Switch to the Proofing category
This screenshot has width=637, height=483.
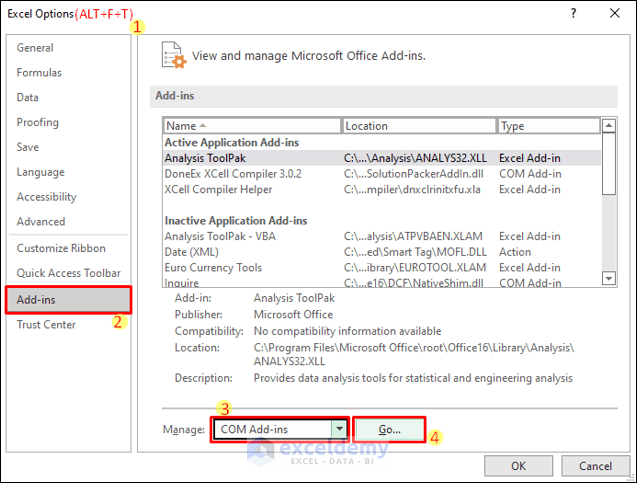coord(38,123)
